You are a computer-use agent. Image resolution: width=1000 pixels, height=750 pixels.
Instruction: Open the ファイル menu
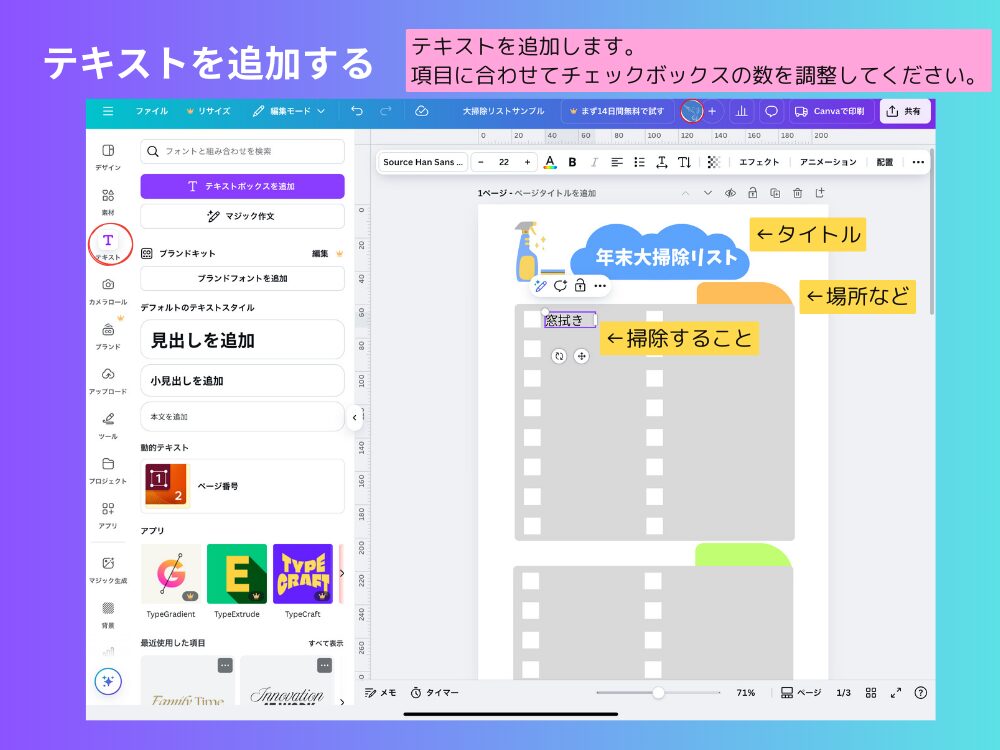pyautogui.click(x=151, y=111)
